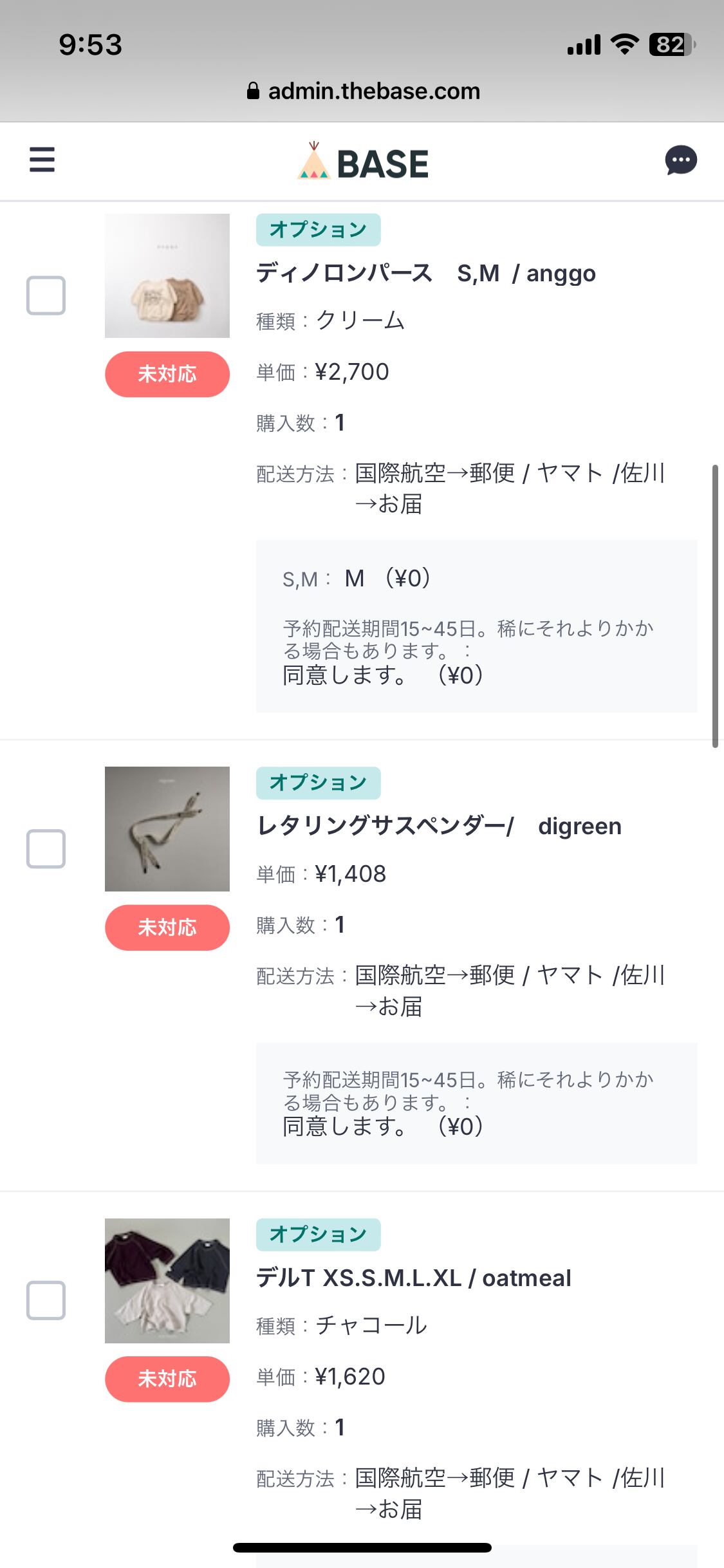
Task: Open the chat messages icon
Action: 681,160
